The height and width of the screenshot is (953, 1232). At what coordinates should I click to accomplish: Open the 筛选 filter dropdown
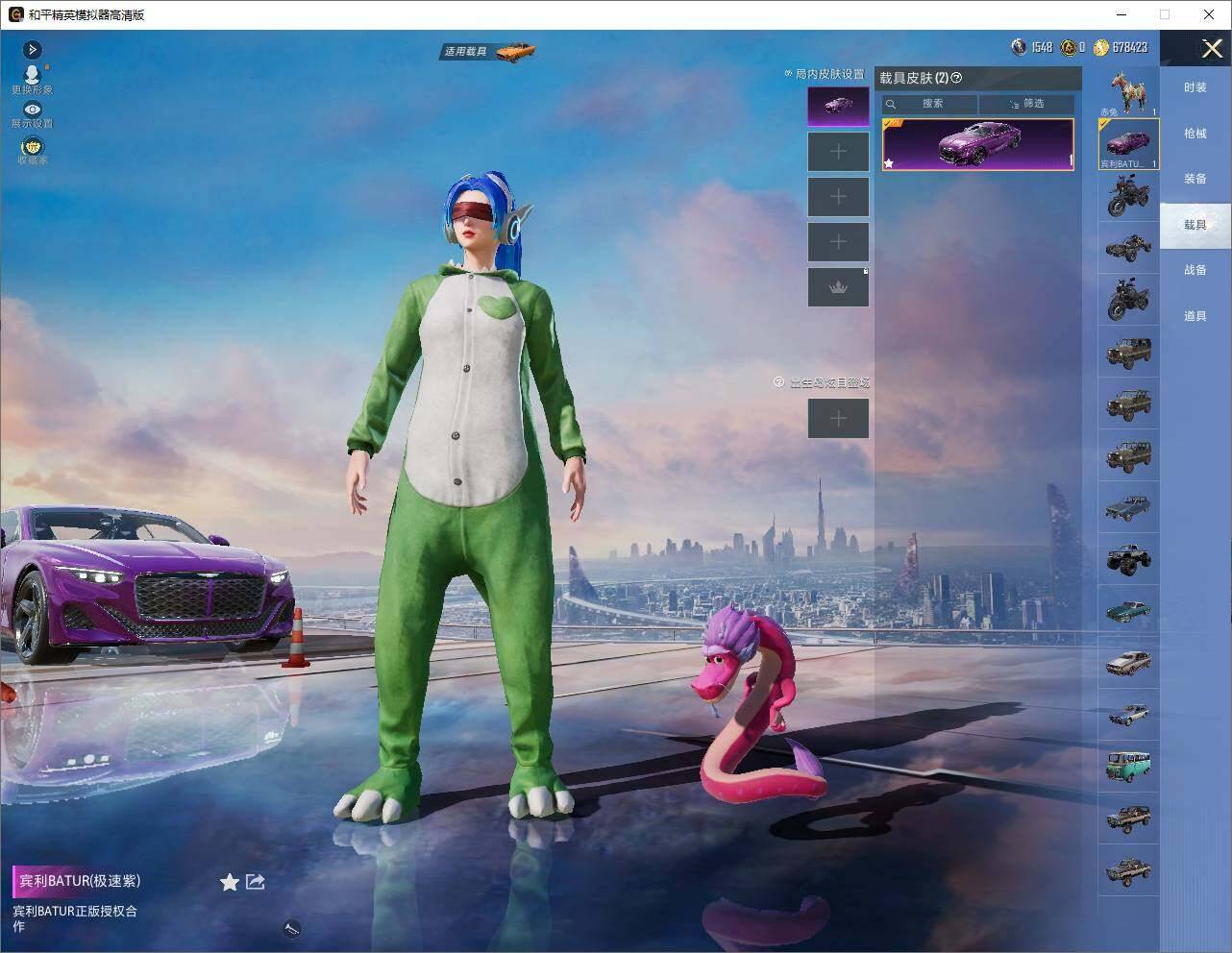[1025, 104]
